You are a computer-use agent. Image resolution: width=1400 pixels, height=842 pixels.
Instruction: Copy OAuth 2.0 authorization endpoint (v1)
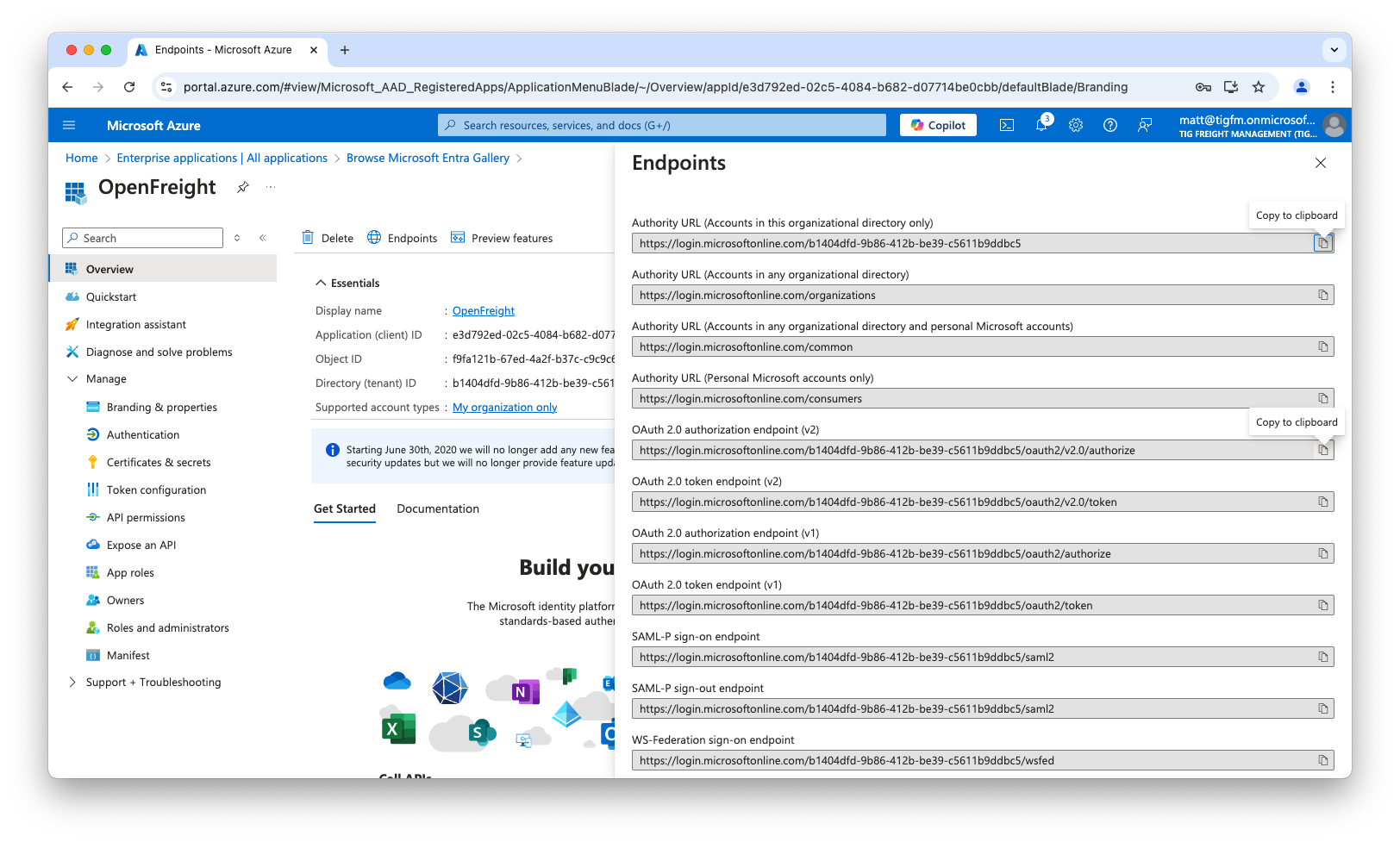(x=1322, y=553)
